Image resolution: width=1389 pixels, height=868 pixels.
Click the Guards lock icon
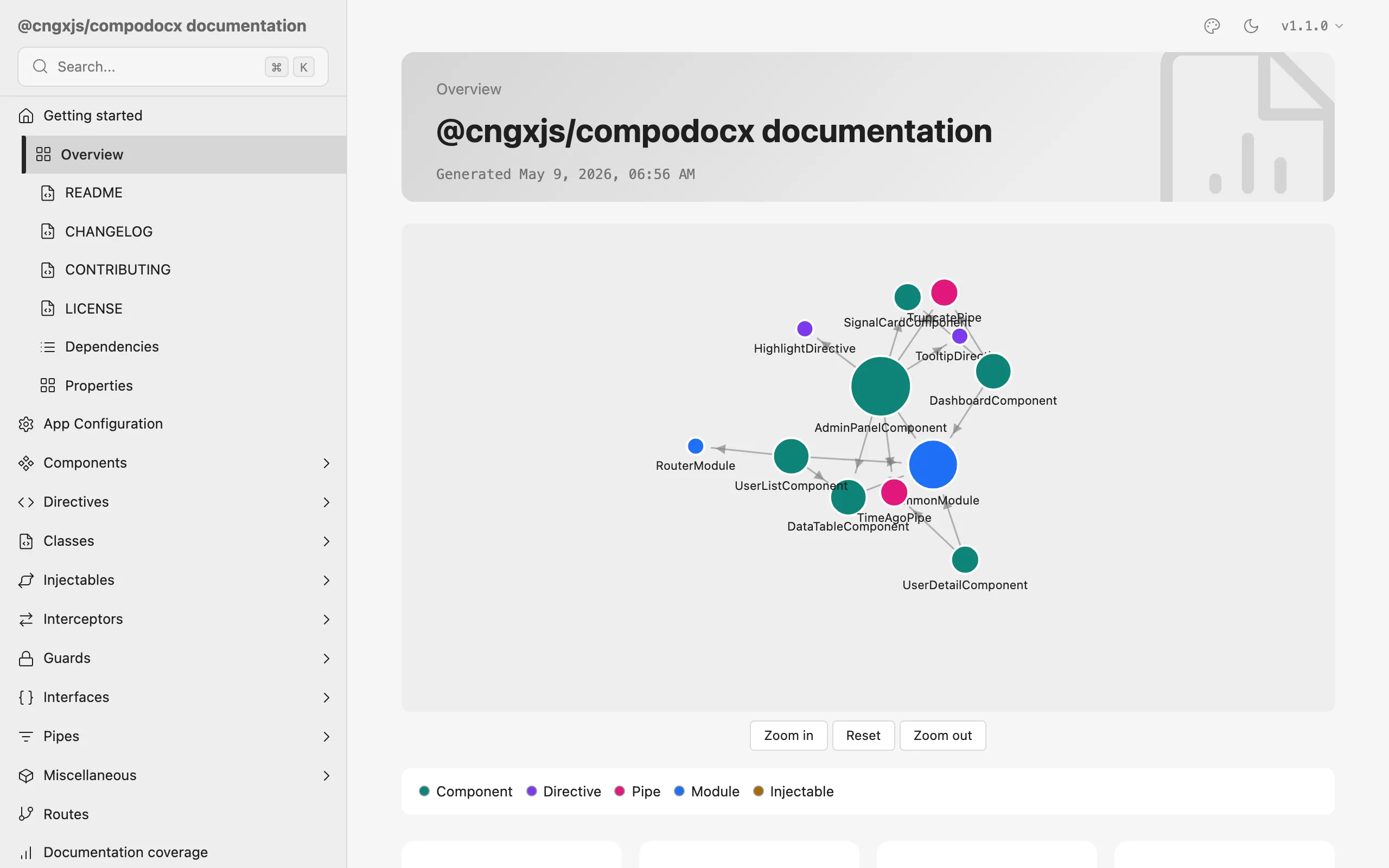coord(26,659)
